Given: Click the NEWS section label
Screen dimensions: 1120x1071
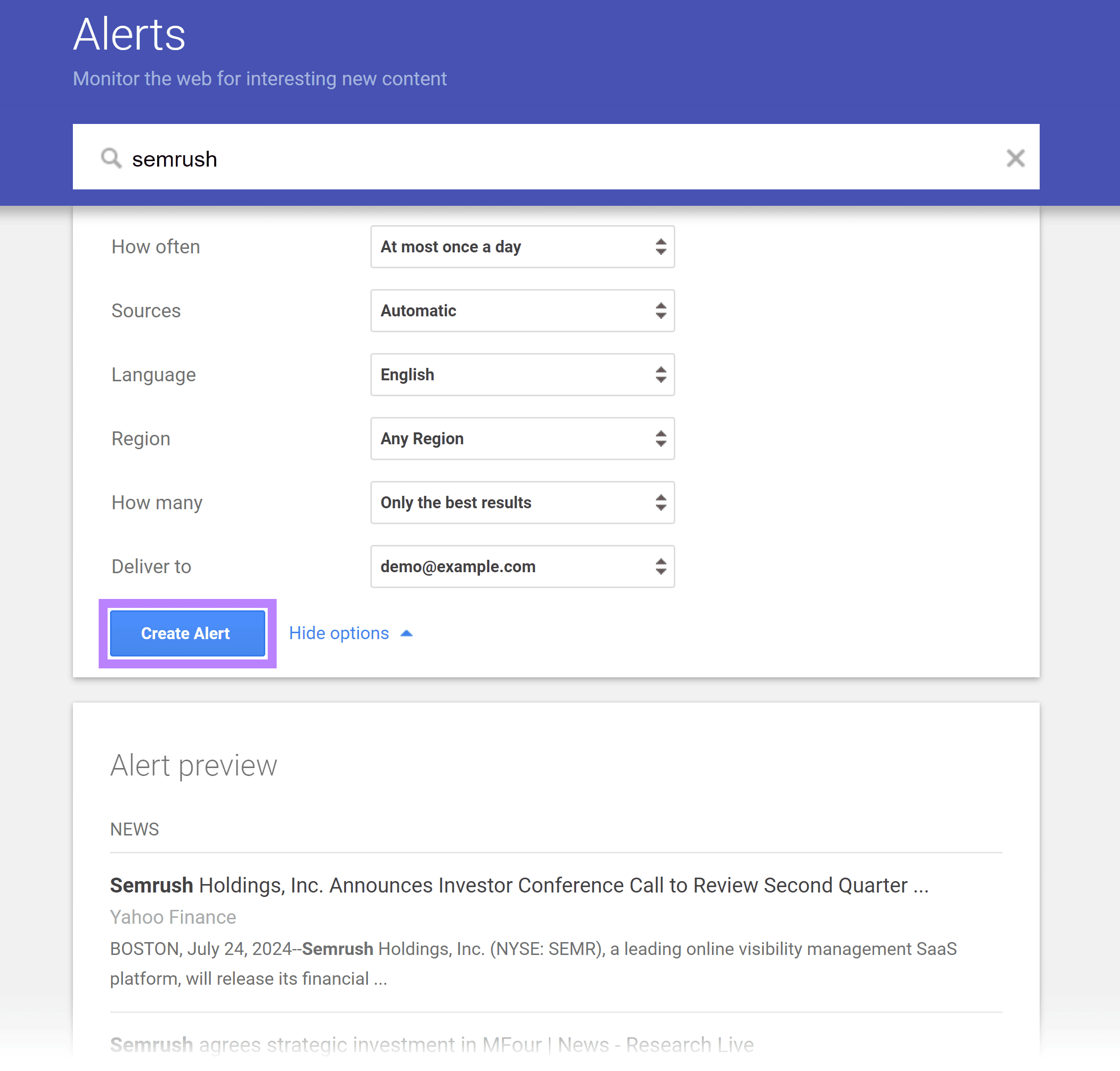Looking at the screenshot, I should click(135, 829).
